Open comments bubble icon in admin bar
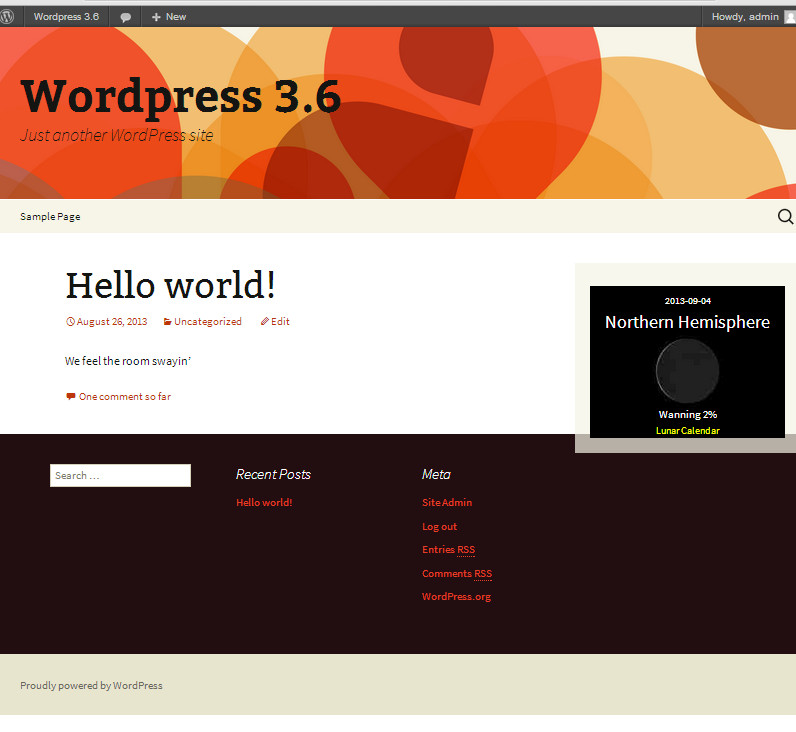796x732 pixels. (x=125, y=17)
